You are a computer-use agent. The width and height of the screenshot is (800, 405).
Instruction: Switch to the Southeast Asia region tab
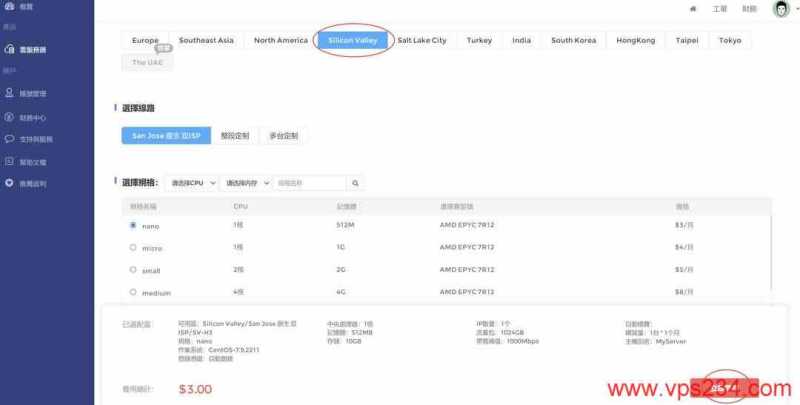point(206,40)
